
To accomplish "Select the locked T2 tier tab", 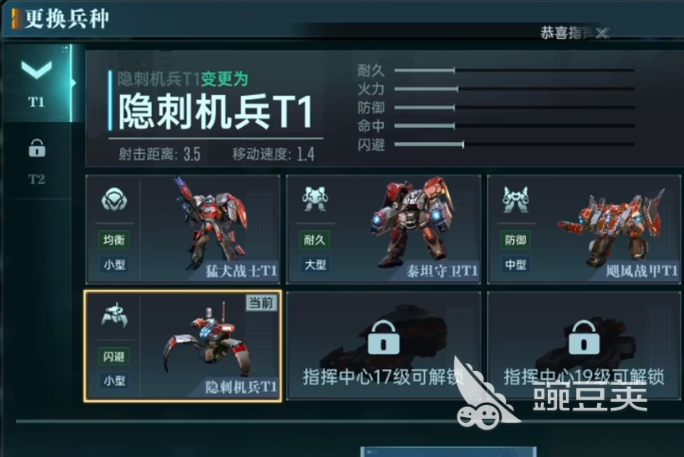I will tap(37, 161).
